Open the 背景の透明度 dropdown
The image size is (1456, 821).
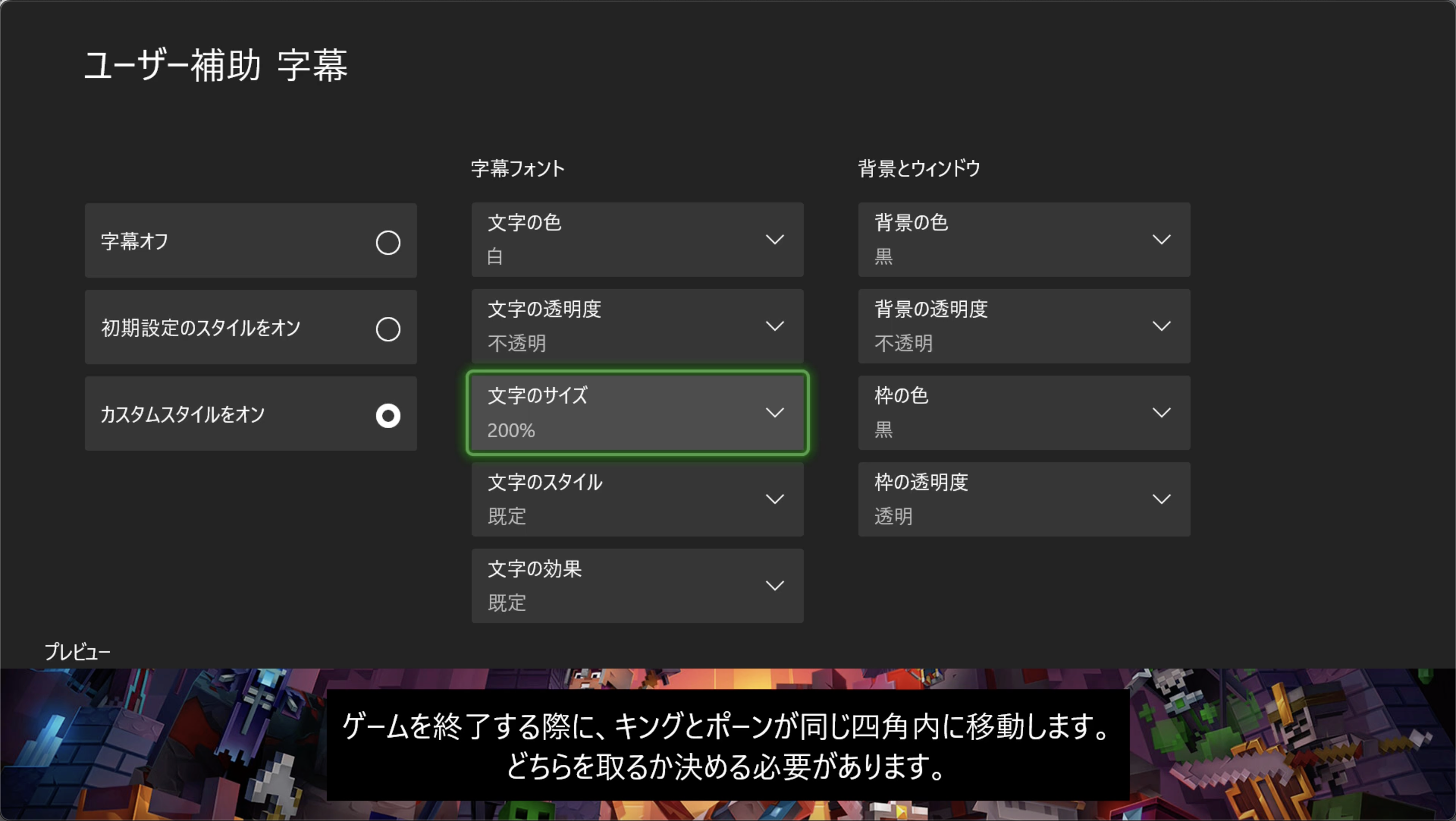[x=1024, y=327]
